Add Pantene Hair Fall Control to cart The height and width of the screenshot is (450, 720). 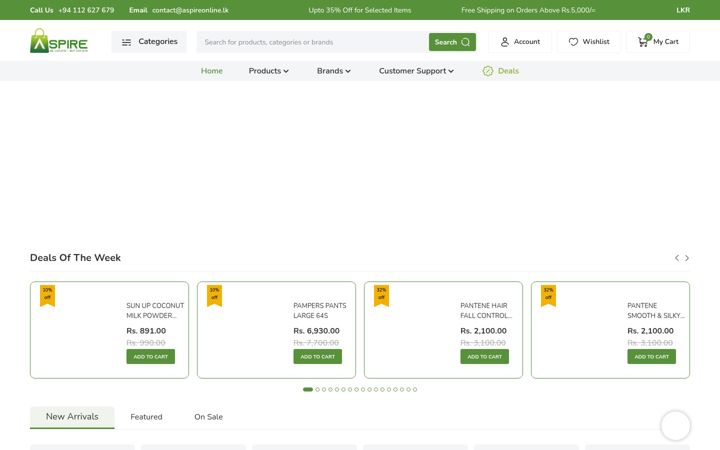tap(484, 356)
